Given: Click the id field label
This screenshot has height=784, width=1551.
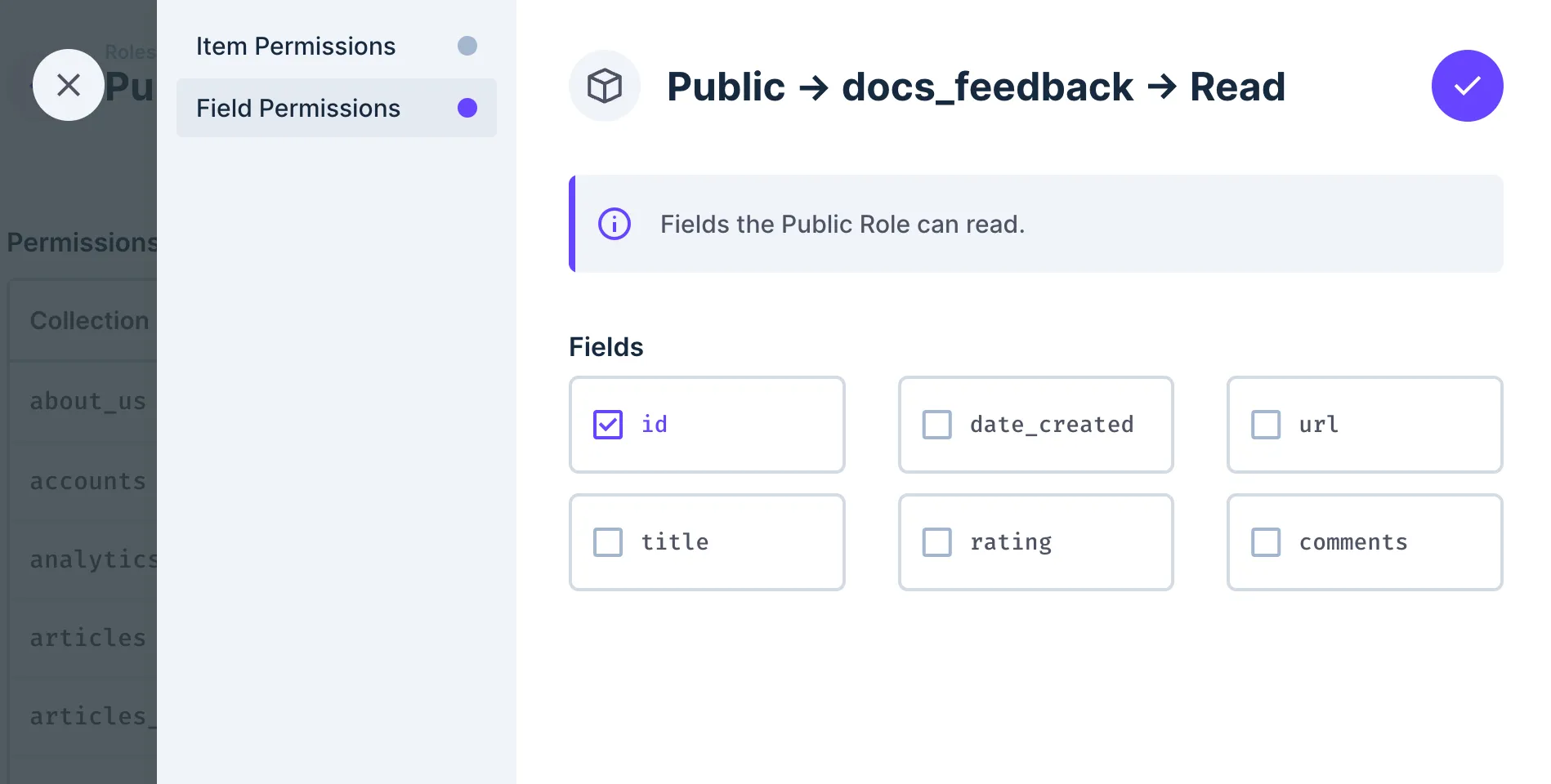Looking at the screenshot, I should 654,424.
